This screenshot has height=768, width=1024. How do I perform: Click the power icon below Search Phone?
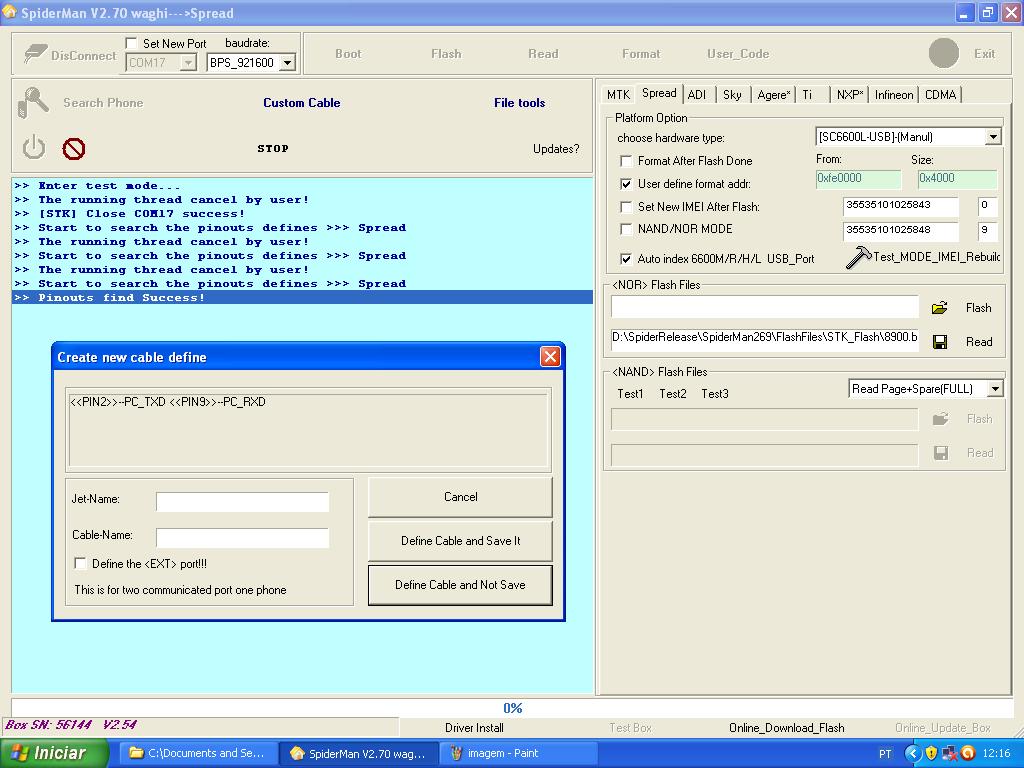[x=34, y=148]
